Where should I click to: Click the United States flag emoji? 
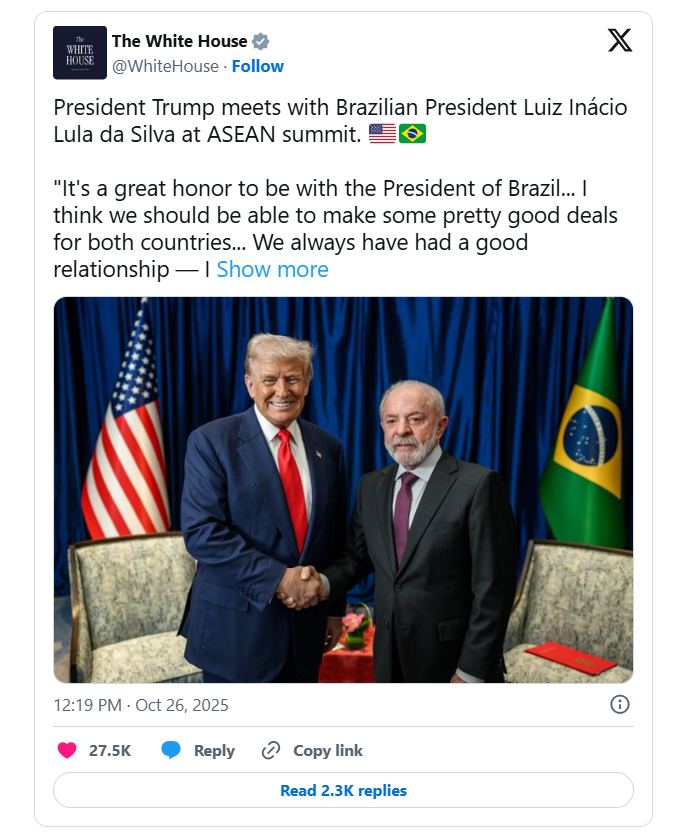click(x=382, y=134)
